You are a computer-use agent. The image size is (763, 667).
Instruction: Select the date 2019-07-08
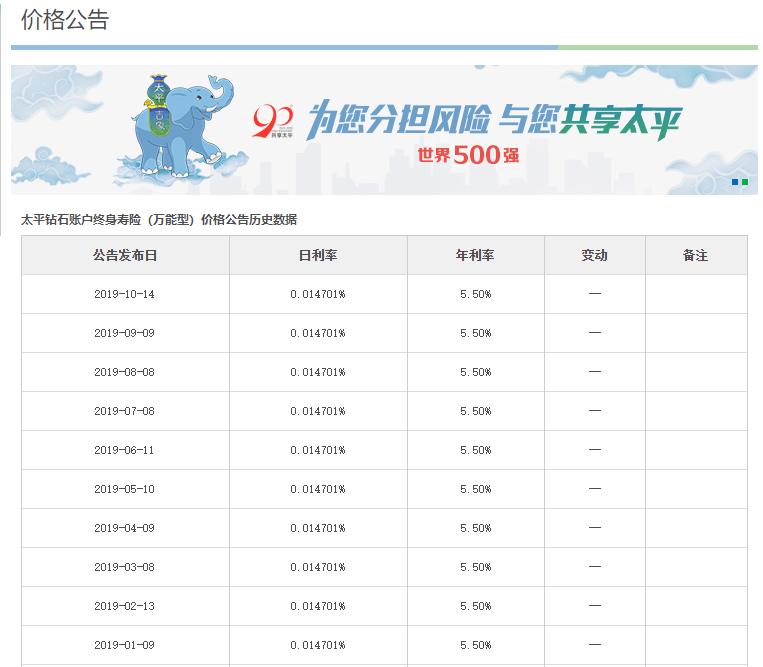coord(125,411)
